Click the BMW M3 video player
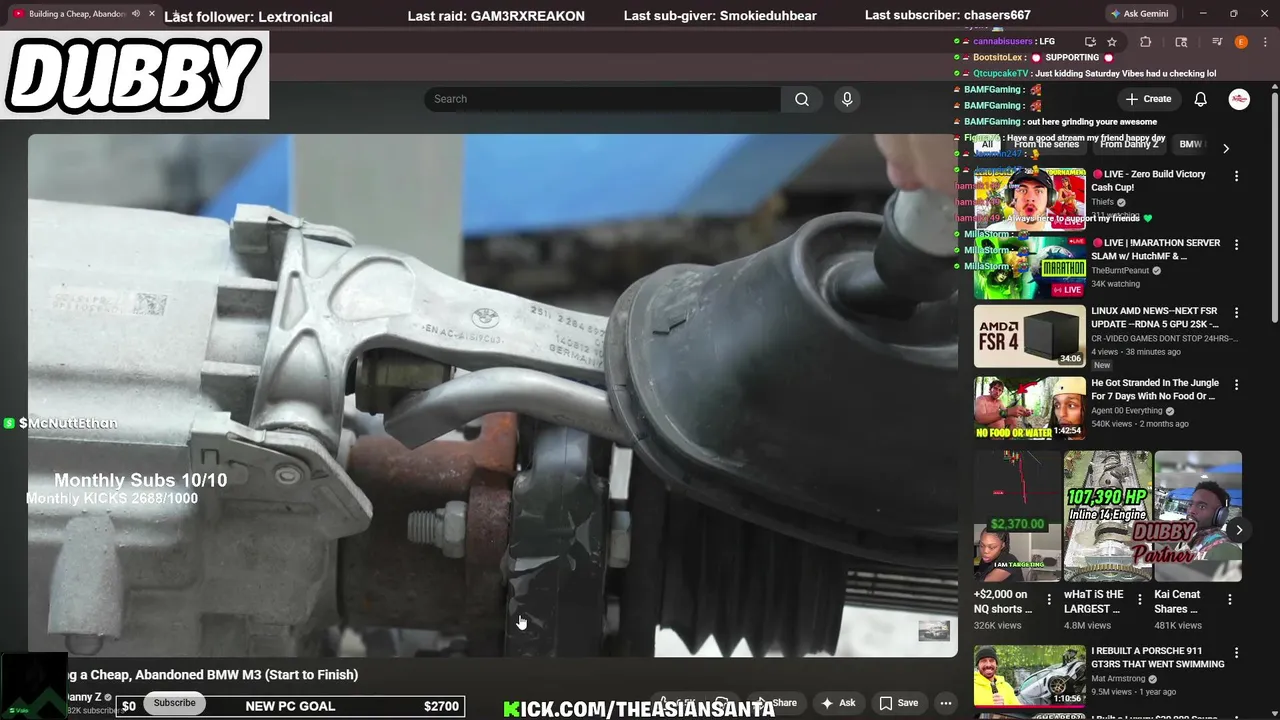1280x720 pixels. [x=492, y=395]
